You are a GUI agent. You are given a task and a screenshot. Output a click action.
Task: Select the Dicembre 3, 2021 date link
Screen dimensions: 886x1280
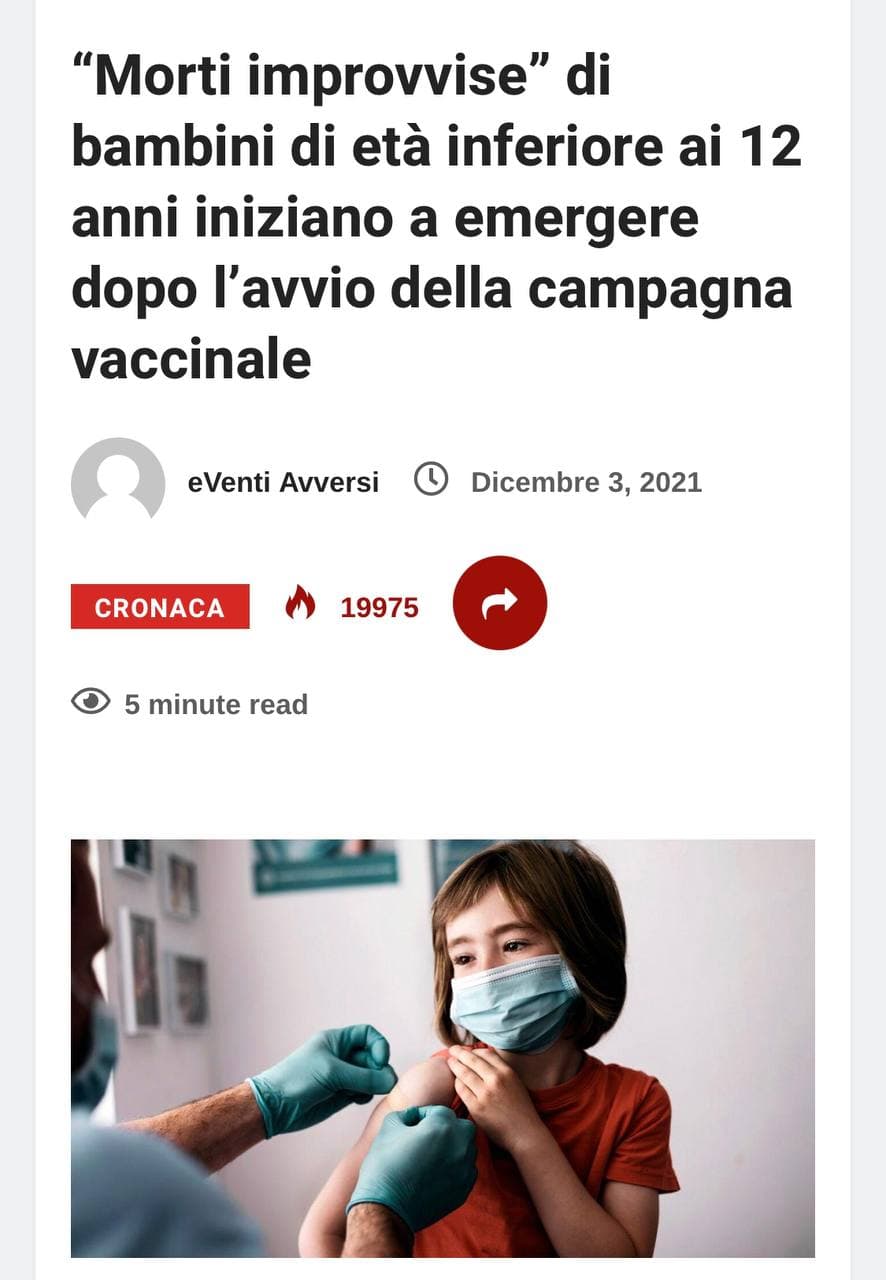coord(586,482)
